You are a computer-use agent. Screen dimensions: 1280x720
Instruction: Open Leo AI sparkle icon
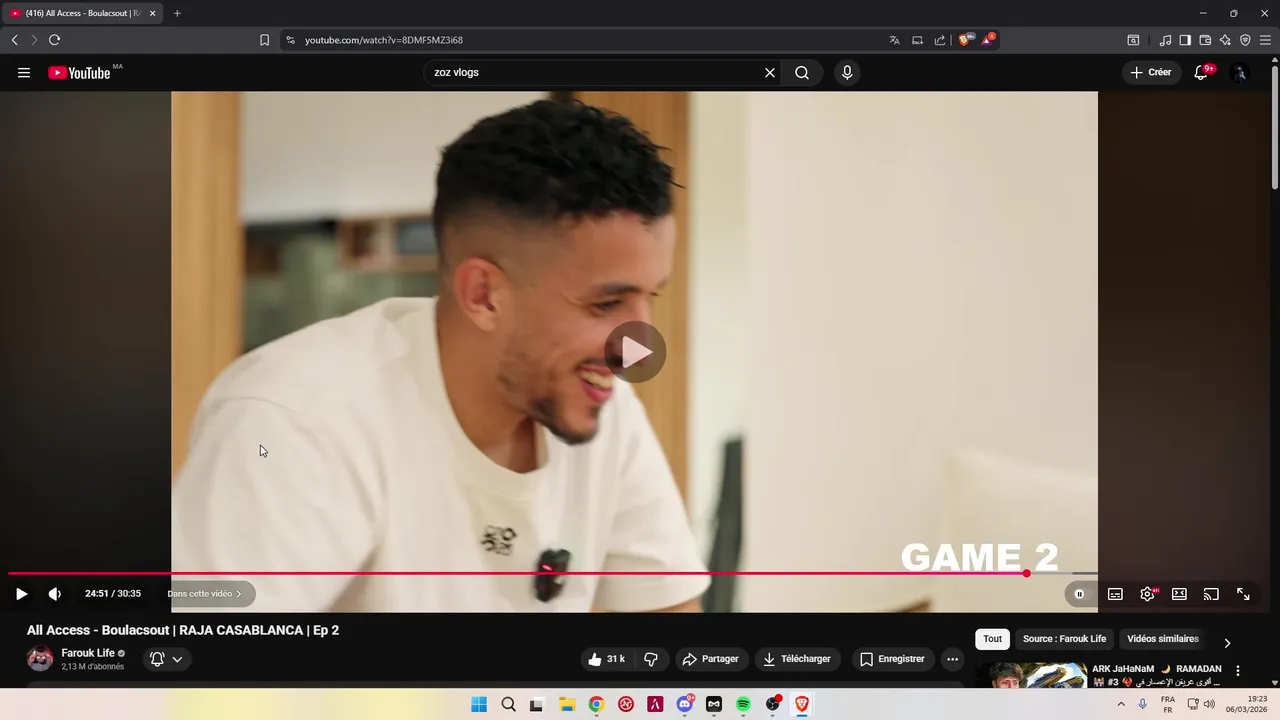[1225, 40]
